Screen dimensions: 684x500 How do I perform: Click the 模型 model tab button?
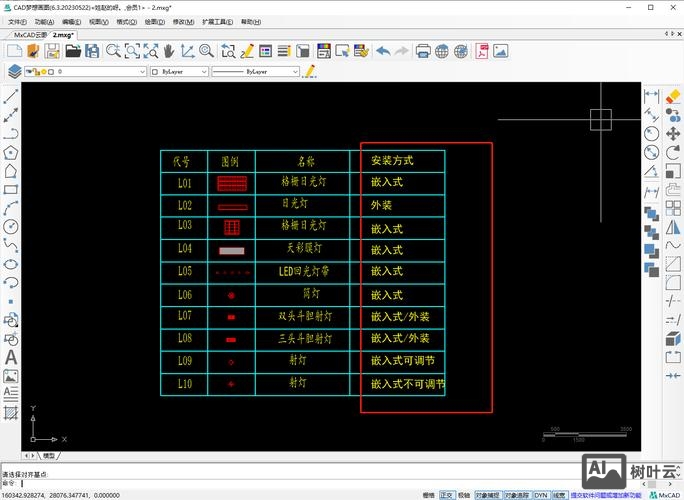coord(48,454)
